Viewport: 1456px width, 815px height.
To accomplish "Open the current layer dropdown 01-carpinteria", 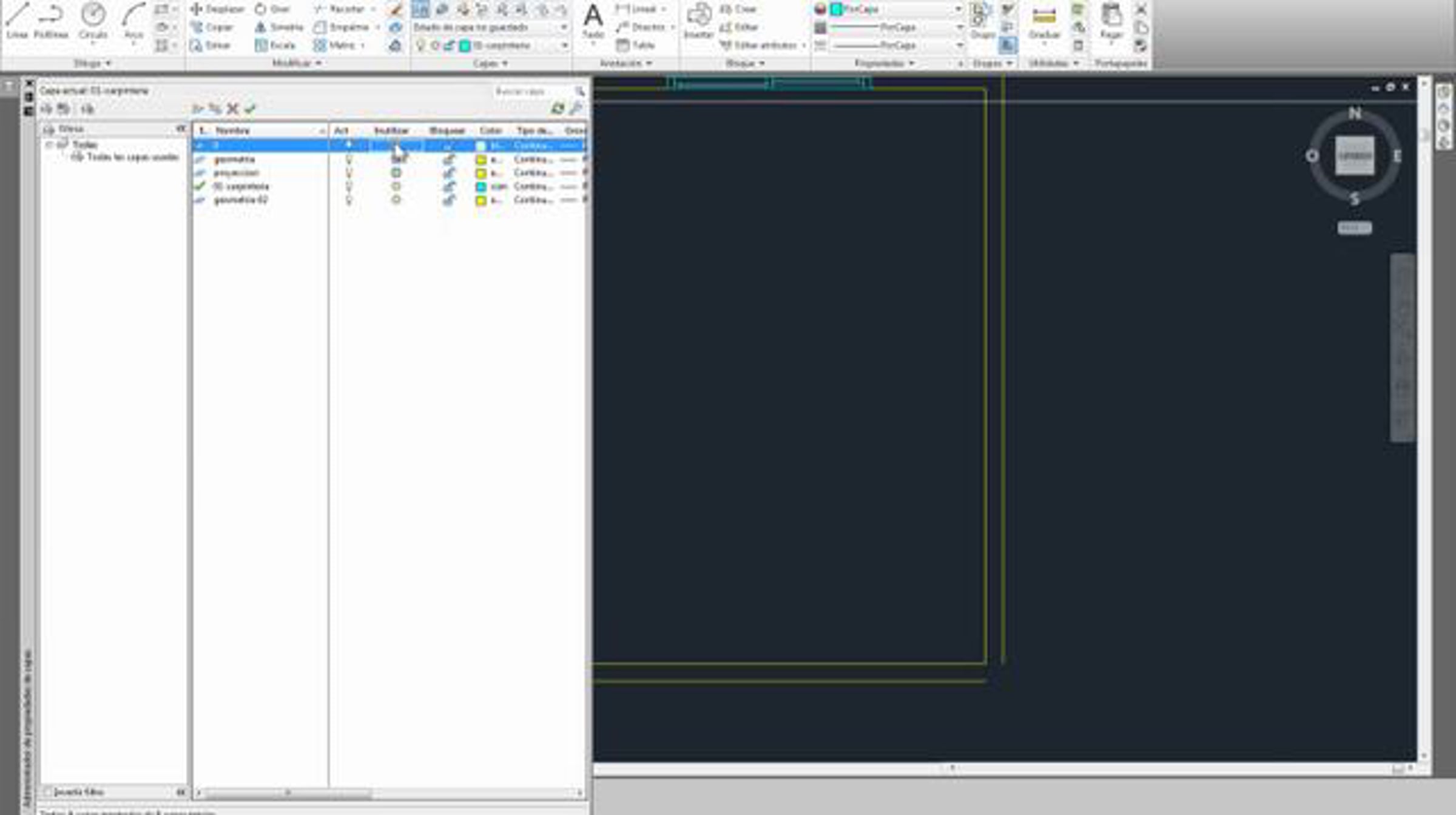I will (x=564, y=46).
